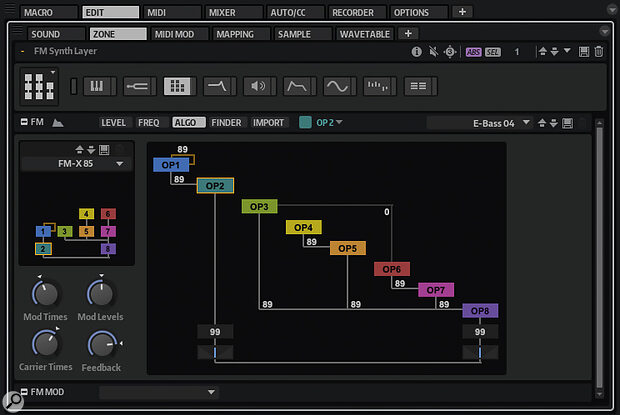This screenshot has height=415, width=620.
Task: Click the Feedback knob
Action: 101,344
